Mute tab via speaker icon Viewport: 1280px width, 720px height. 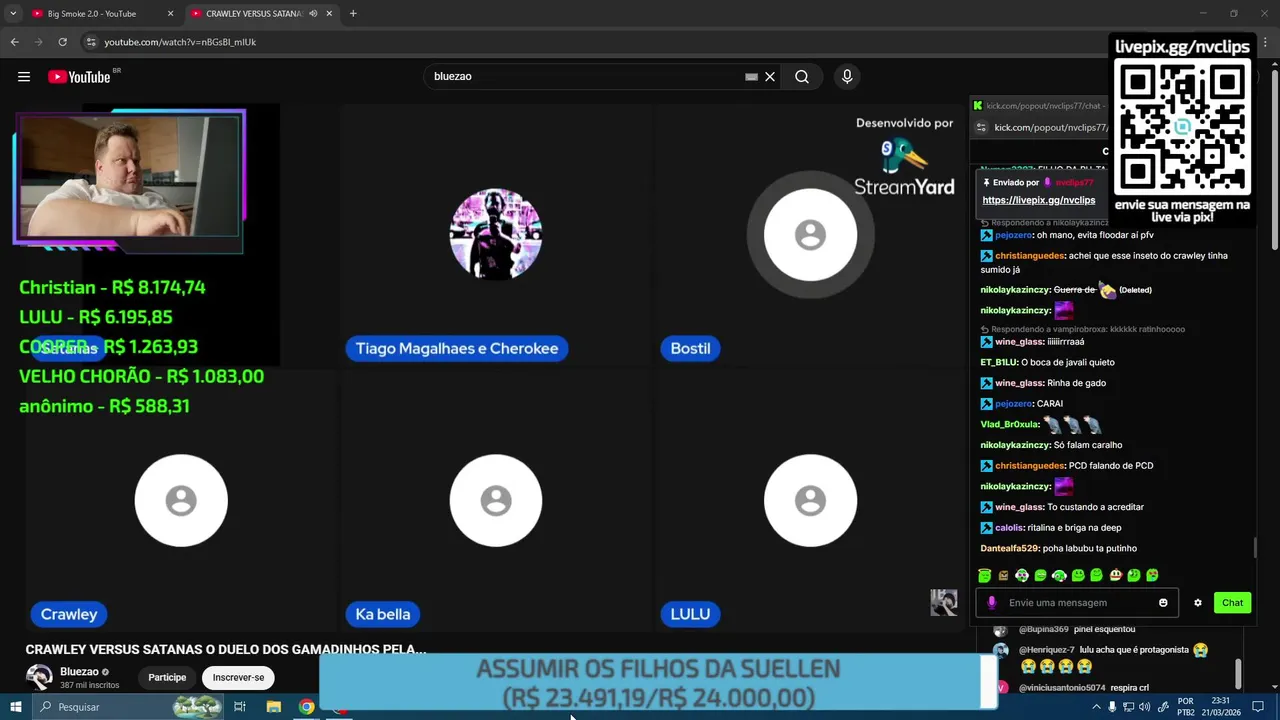tap(313, 14)
